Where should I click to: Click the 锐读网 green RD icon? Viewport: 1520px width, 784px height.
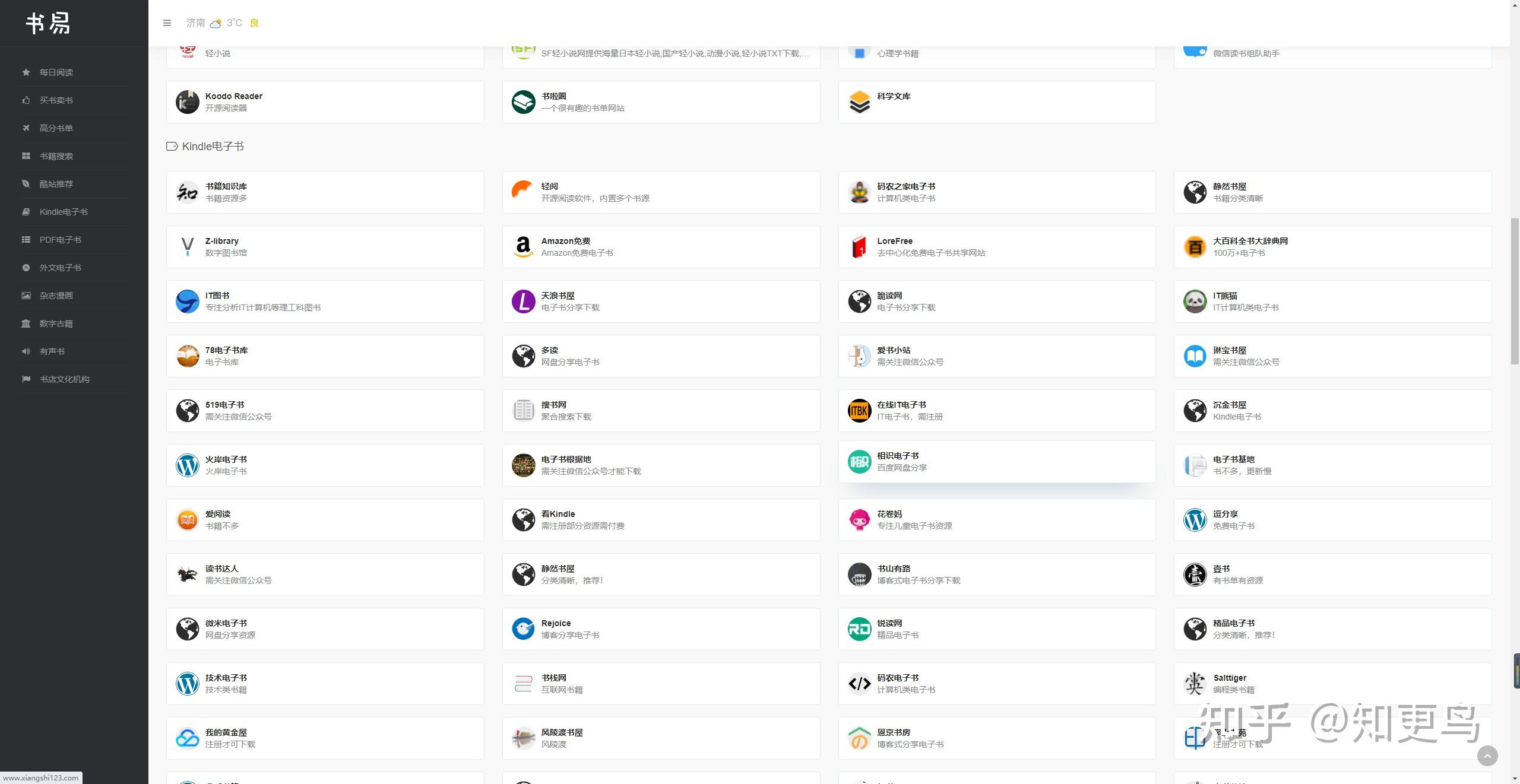(859, 629)
